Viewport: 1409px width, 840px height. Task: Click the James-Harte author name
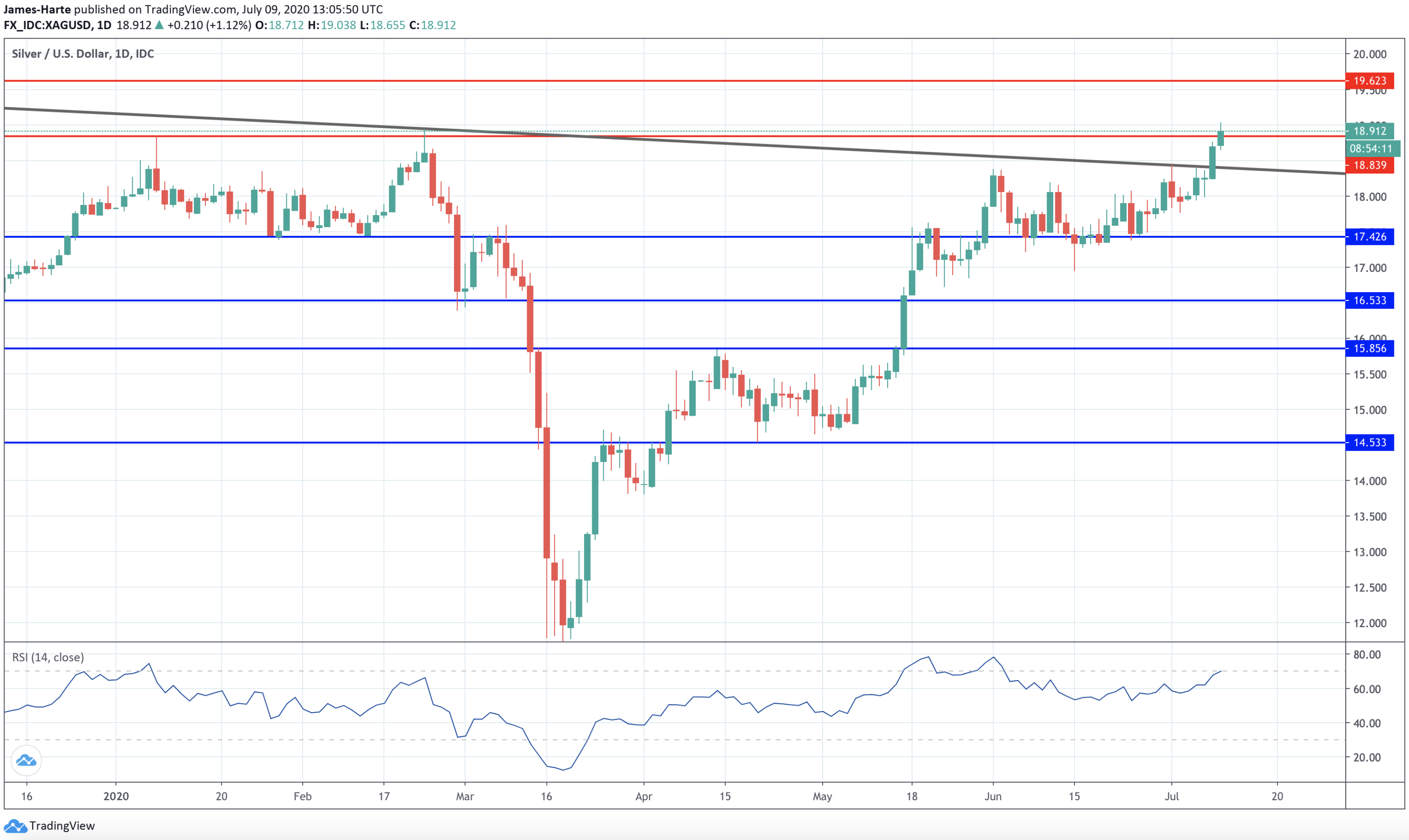click(x=37, y=9)
